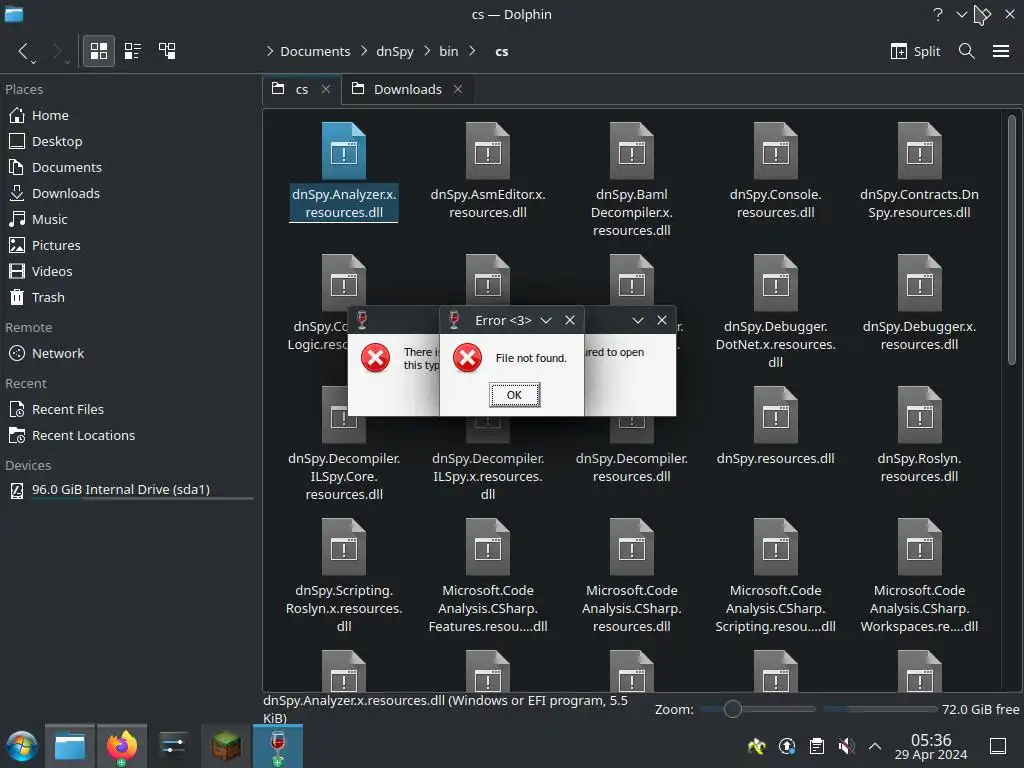Select Microsoft.CodeAnalysis.CSharp.Scripting resources file
The height and width of the screenshot is (768, 1024).
click(x=775, y=576)
